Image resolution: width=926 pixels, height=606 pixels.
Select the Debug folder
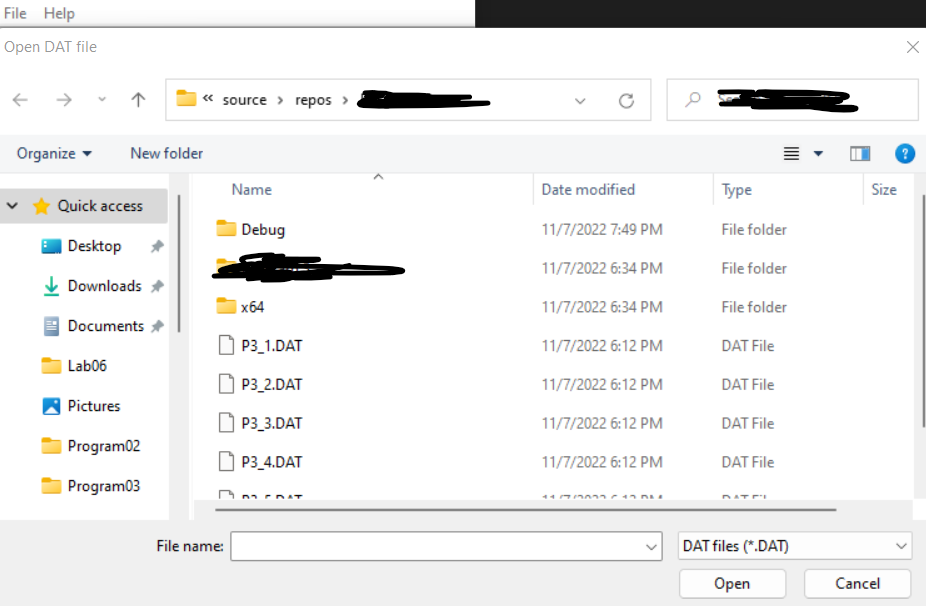point(263,230)
